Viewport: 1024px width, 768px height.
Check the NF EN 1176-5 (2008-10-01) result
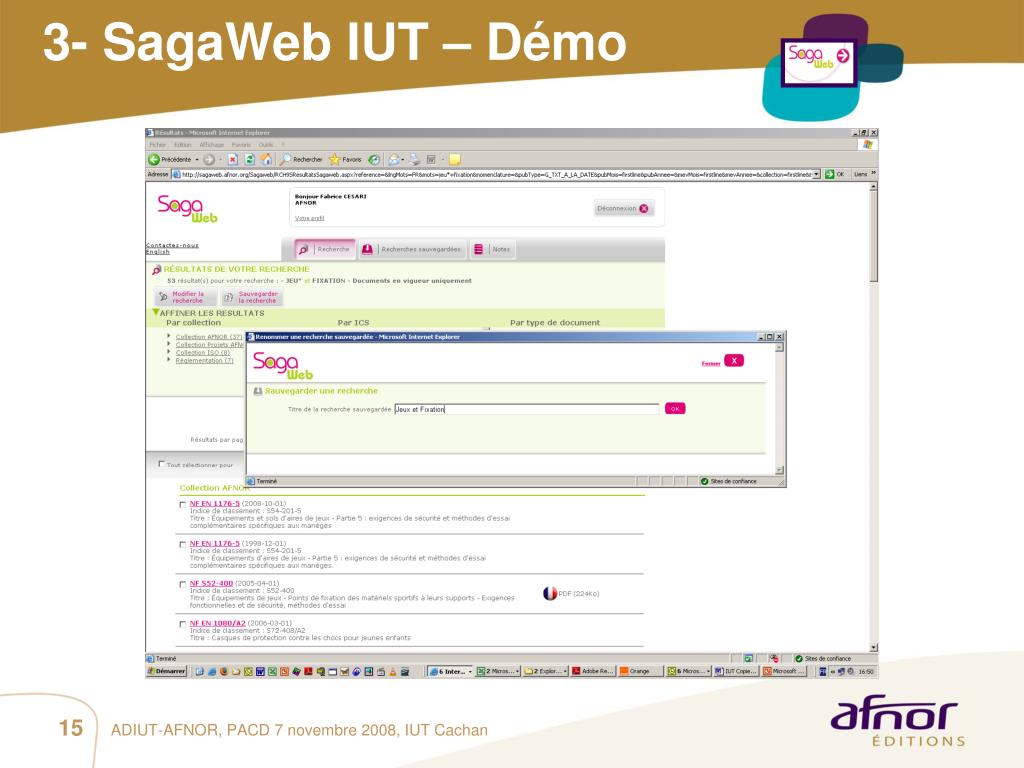pyautogui.click(x=182, y=505)
